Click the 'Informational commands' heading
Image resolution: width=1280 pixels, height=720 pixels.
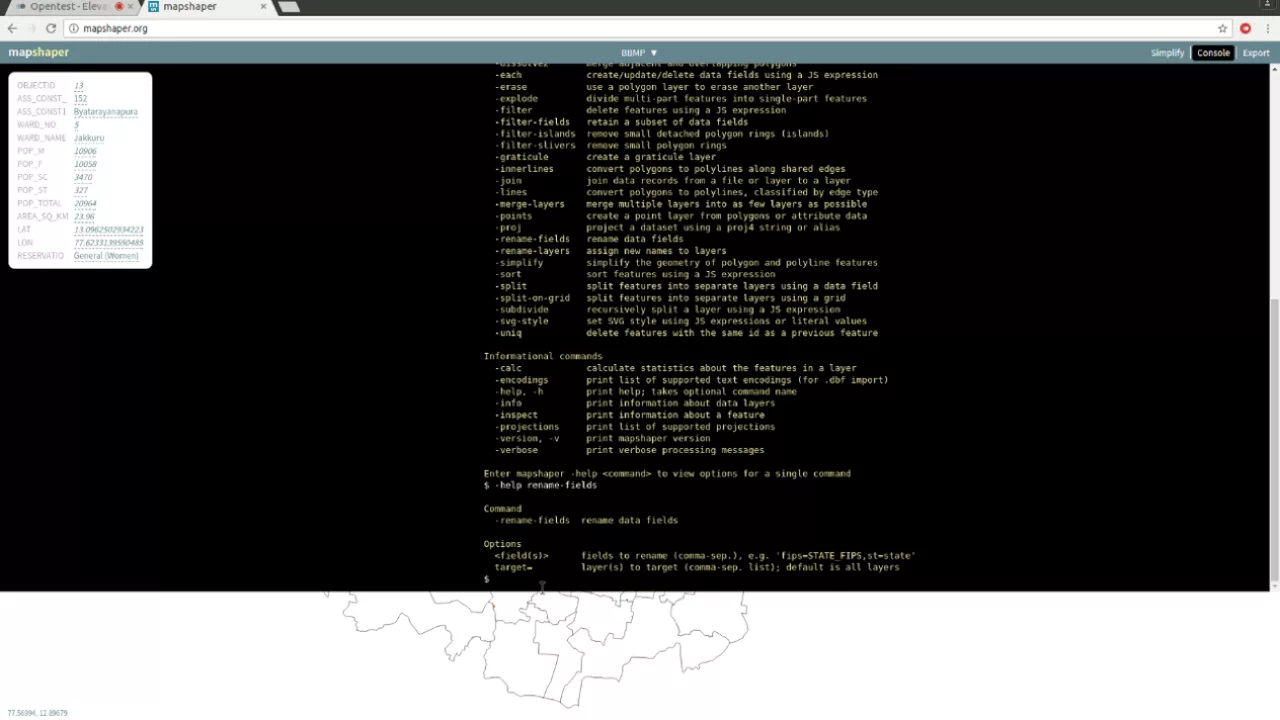tap(543, 356)
